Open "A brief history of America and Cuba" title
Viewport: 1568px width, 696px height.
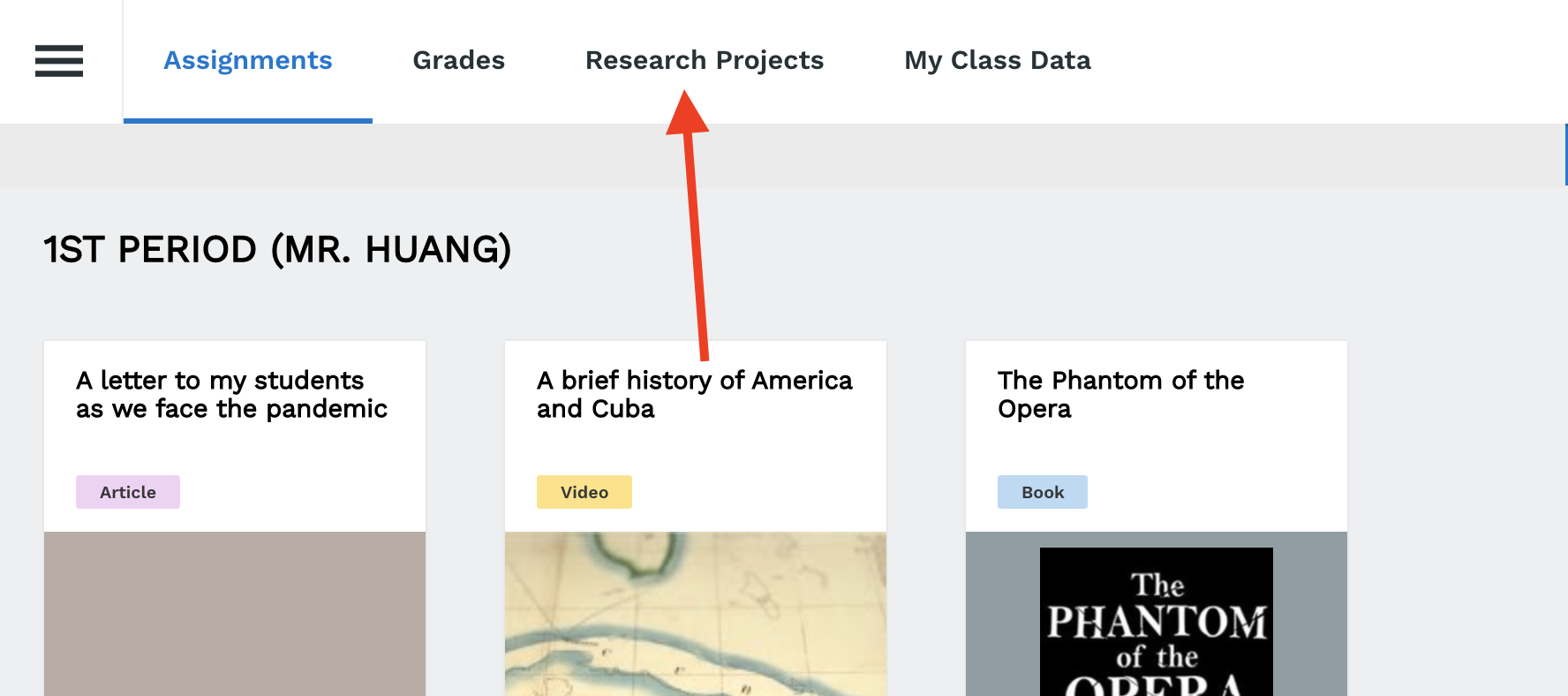click(x=694, y=395)
